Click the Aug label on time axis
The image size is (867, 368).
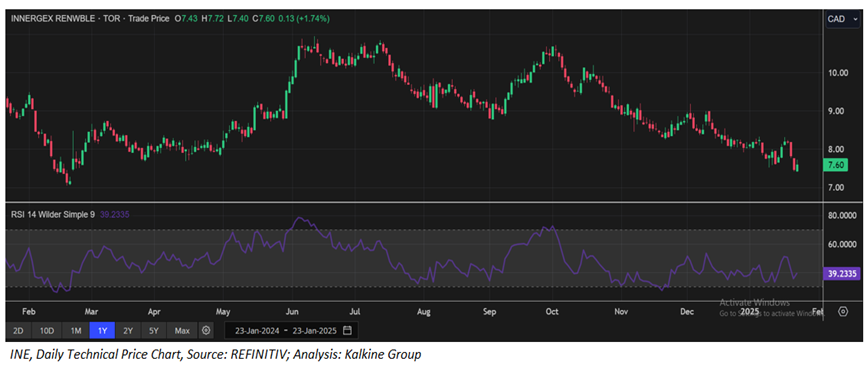(x=424, y=312)
